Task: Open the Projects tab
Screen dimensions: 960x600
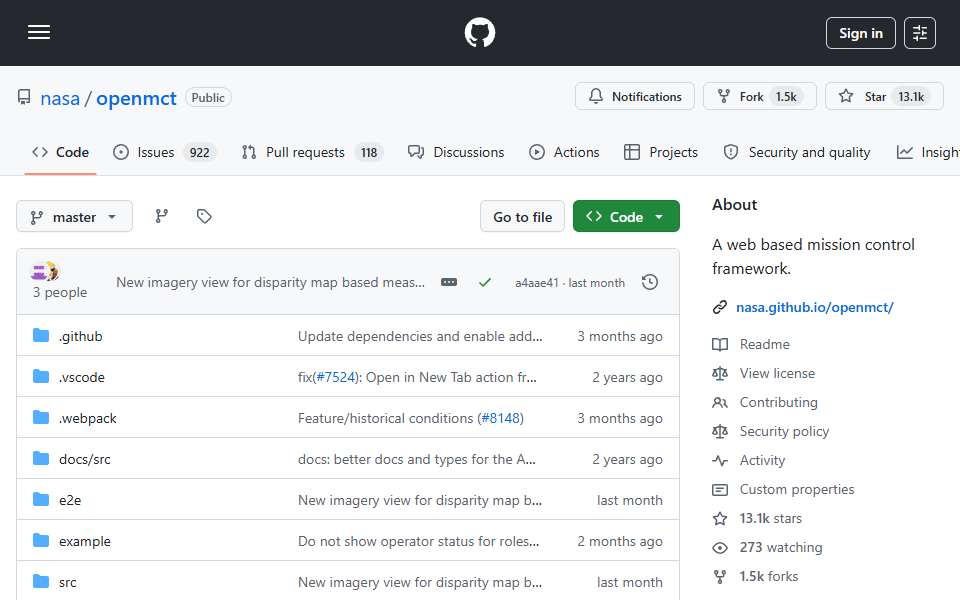Action: click(x=661, y=152)
